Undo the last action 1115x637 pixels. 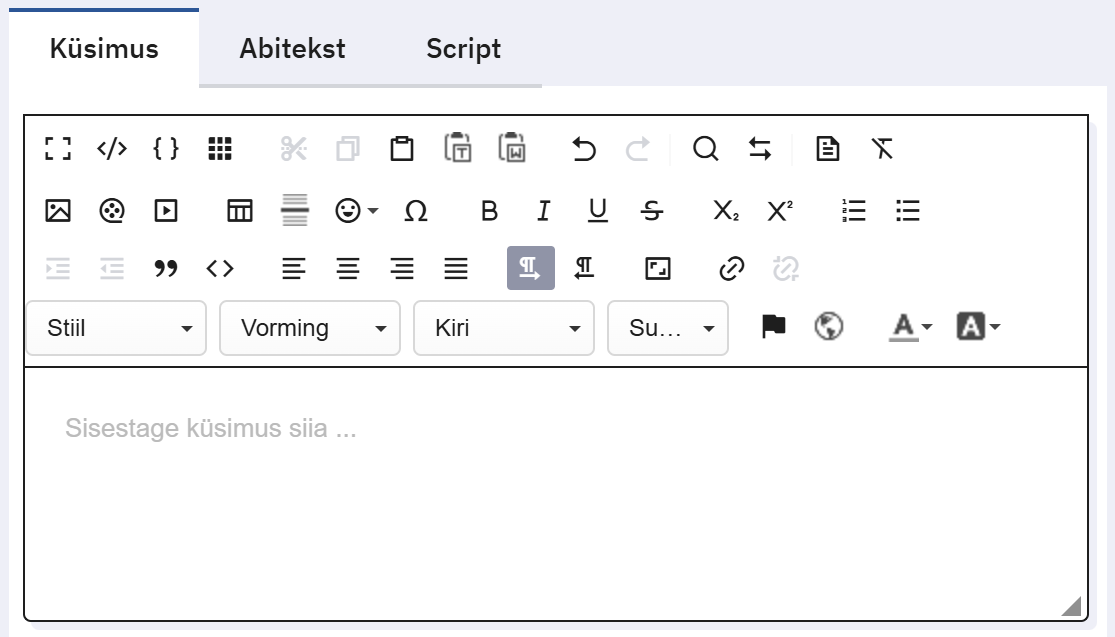[584, 150]
